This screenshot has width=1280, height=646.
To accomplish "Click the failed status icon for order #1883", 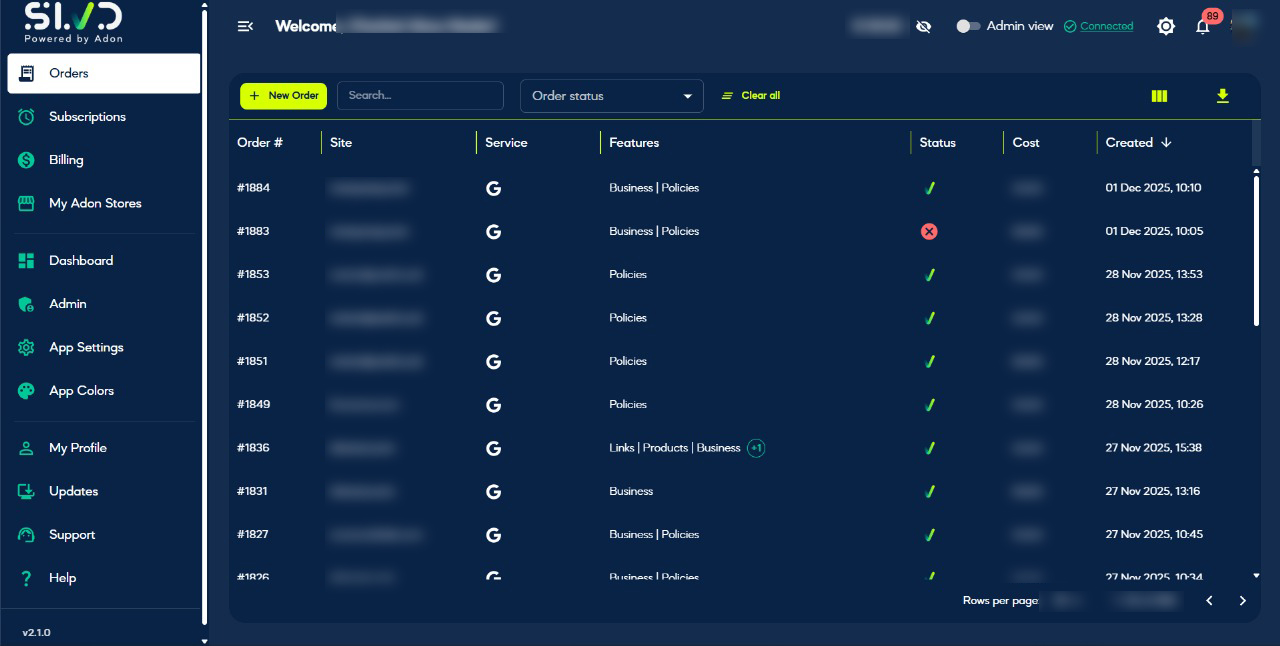I will [x=929, y=231].
